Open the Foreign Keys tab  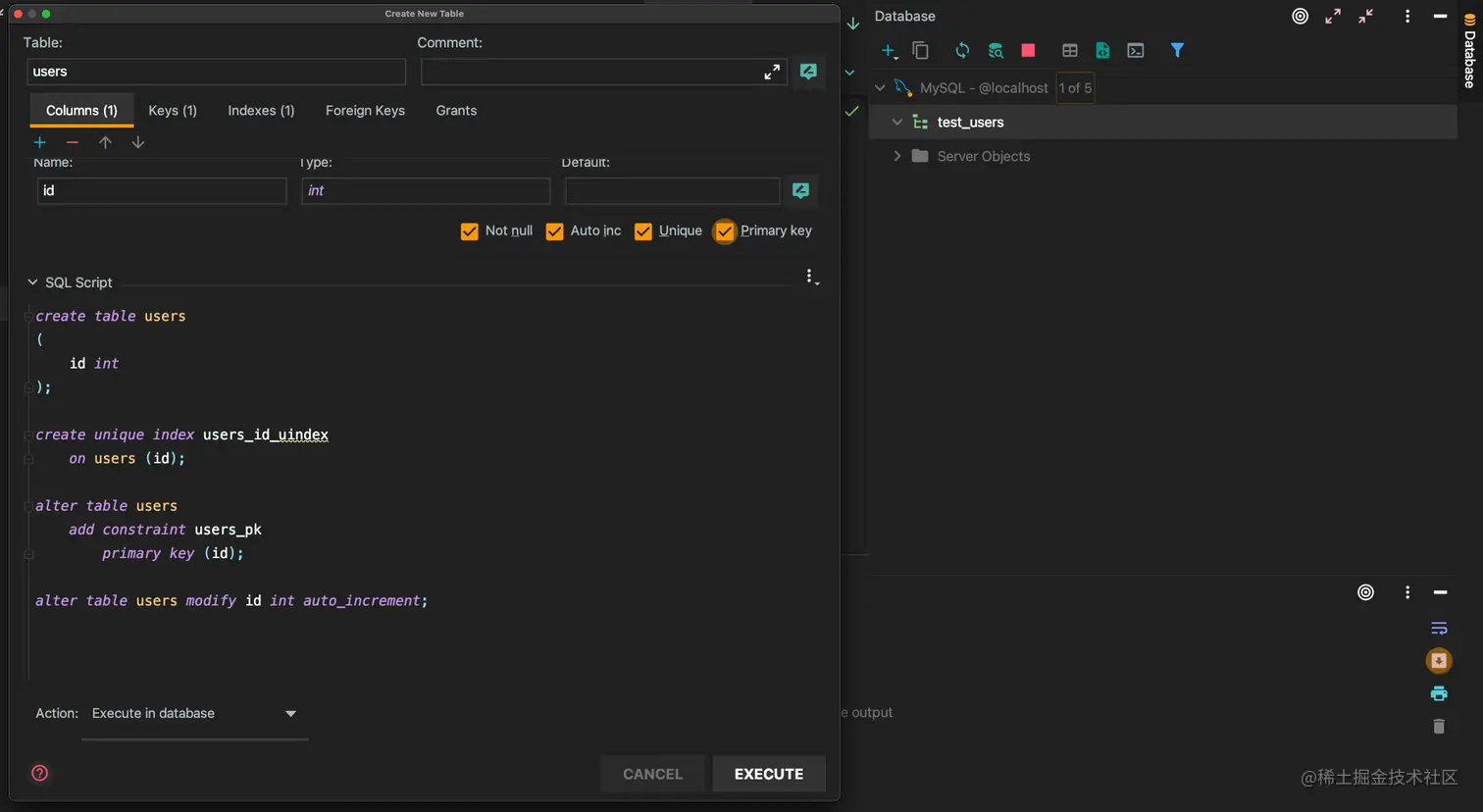tap(365, 111)
